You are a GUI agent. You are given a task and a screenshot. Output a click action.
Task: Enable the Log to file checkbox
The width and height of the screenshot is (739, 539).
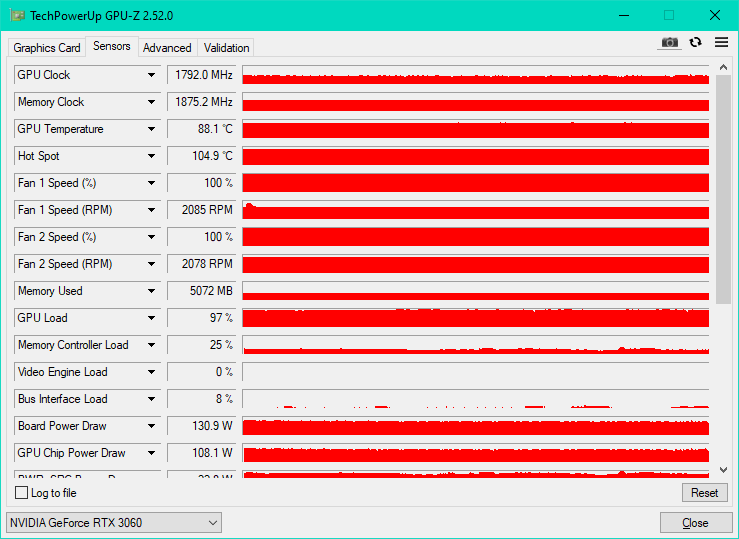coord(21,493)
